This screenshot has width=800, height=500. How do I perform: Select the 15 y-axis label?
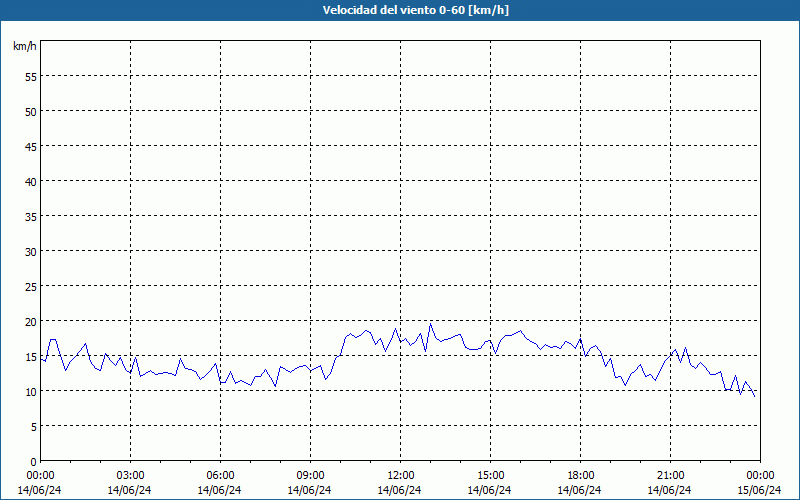coord(31,357)
